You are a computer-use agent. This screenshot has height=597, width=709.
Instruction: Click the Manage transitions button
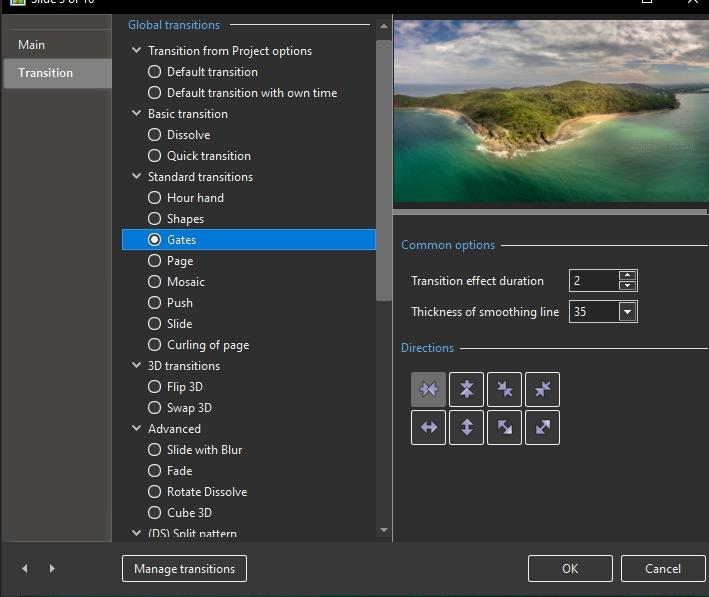pyautogui.click(x=184, y=569)
